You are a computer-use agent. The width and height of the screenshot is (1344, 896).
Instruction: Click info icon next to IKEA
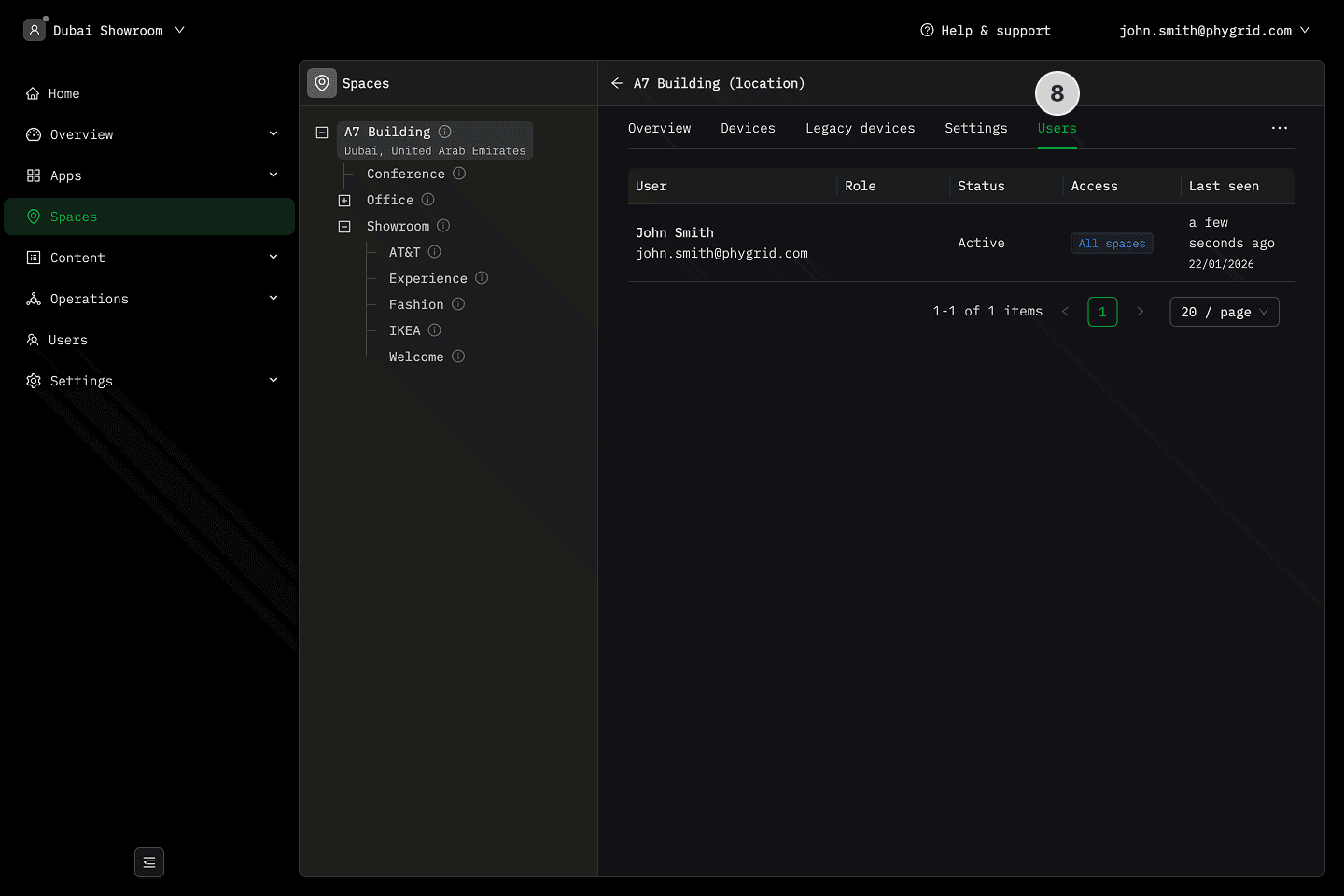coord(435,330)
